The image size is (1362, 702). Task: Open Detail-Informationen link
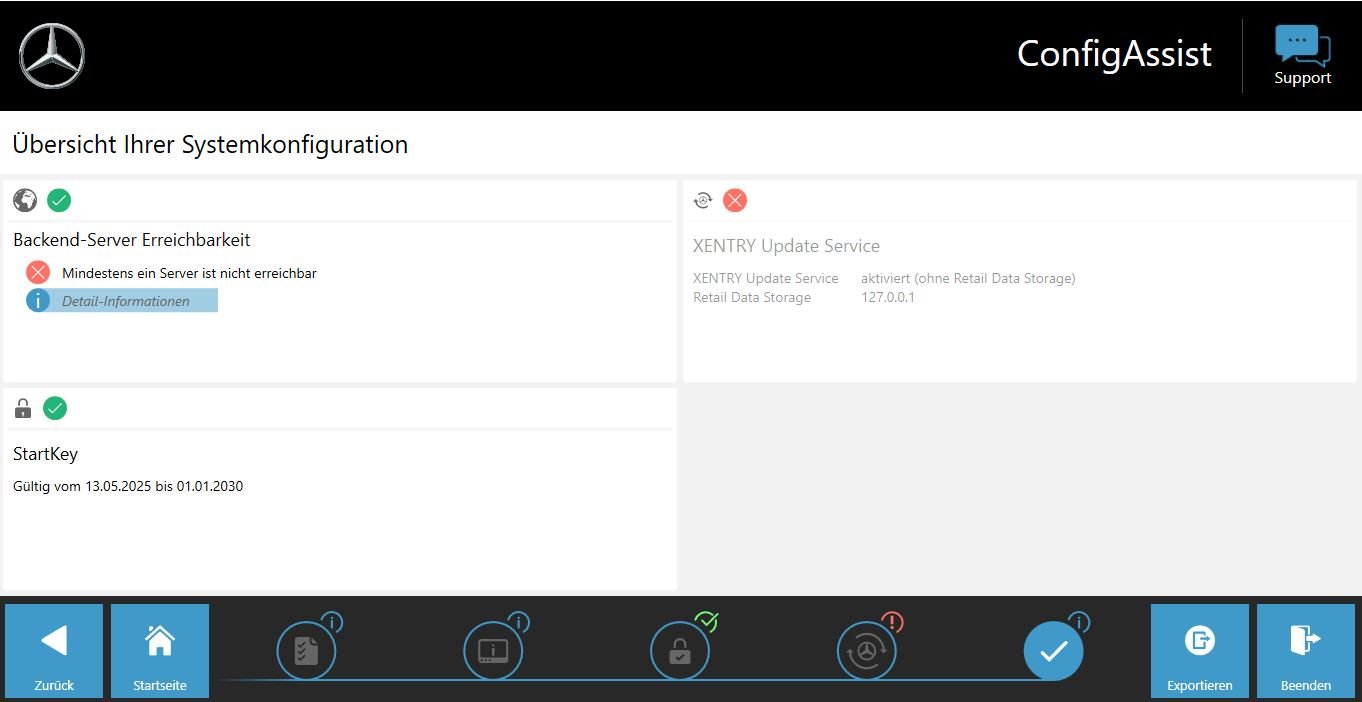pos(126,301)
